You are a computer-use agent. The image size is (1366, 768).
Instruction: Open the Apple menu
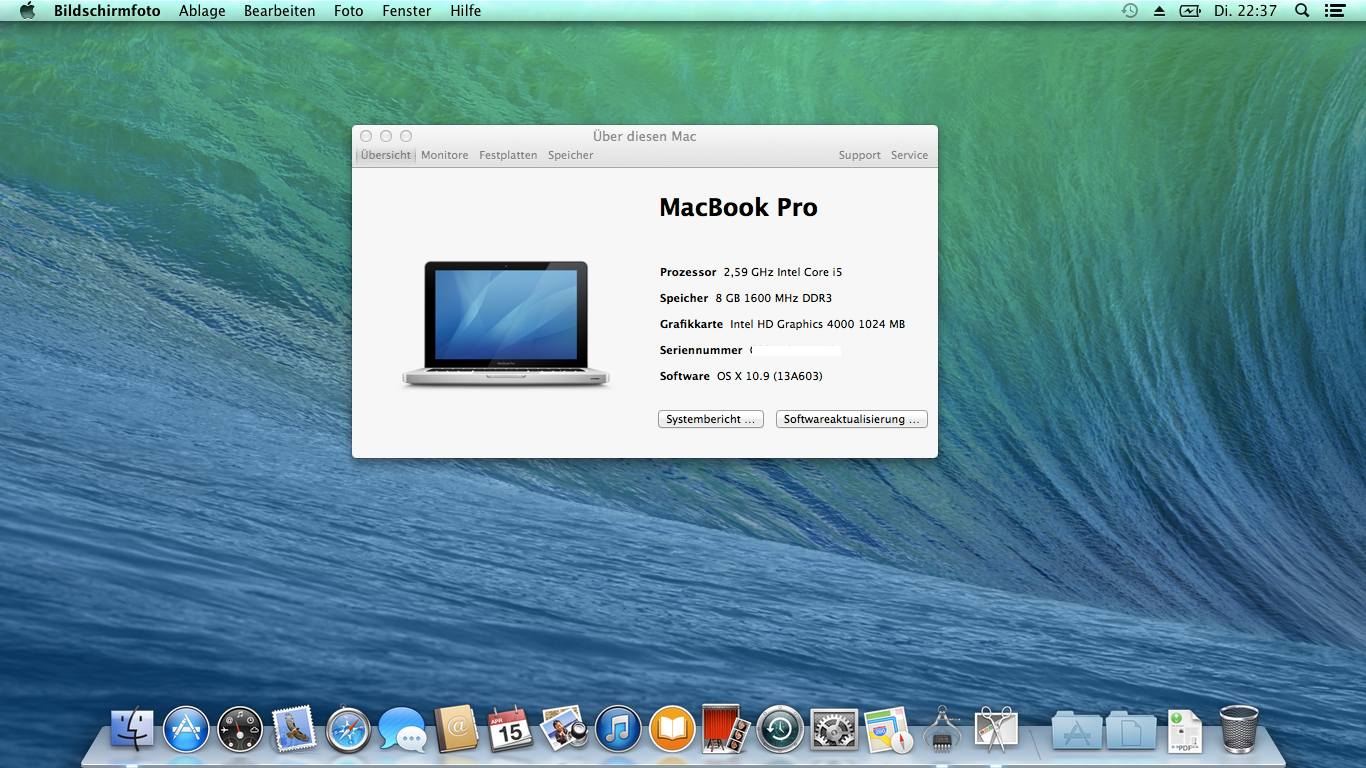[27, 11]
